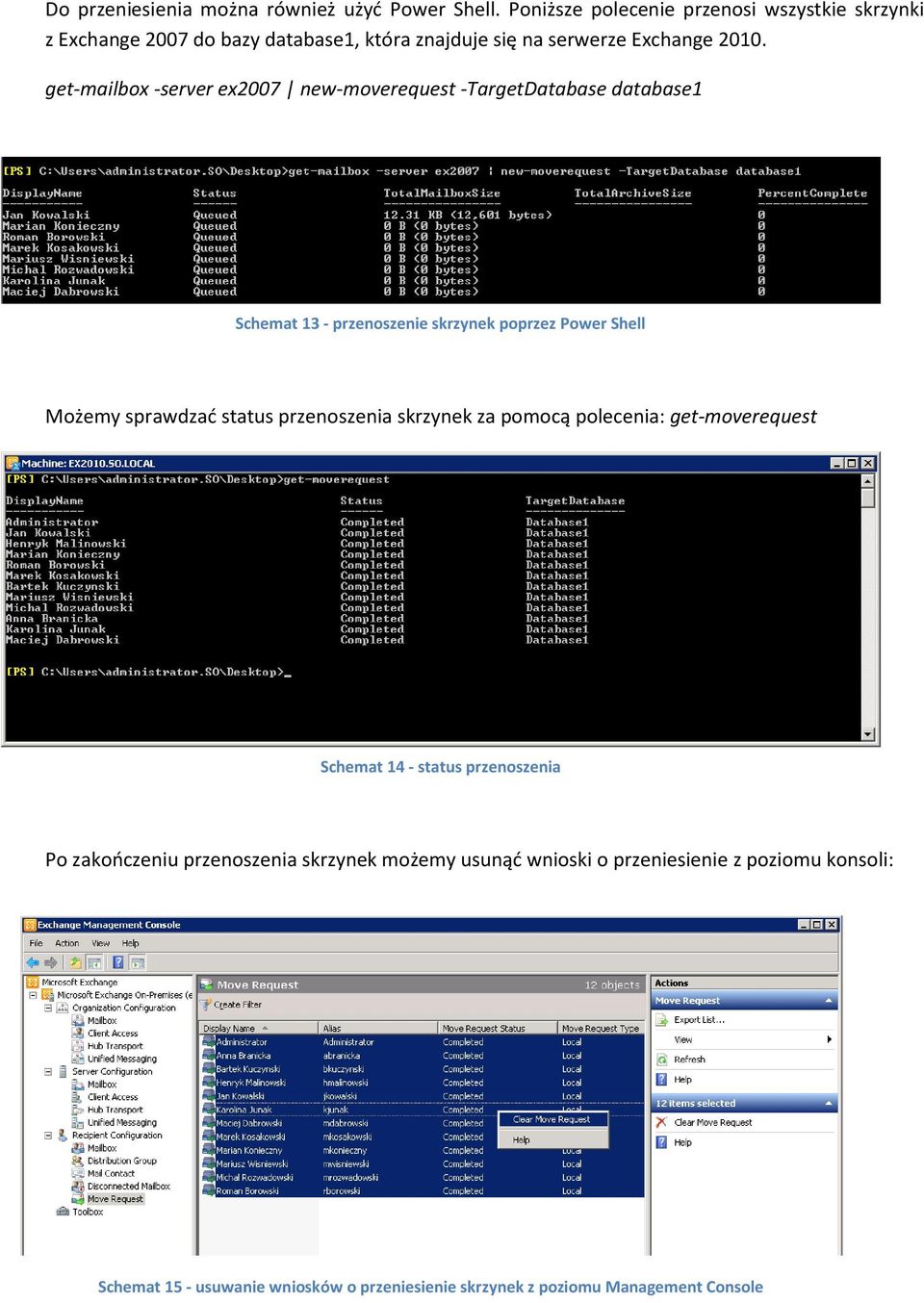Collapse Server Configuration tree node
The image size is (924, 1303).
[x=48, y=1071]
